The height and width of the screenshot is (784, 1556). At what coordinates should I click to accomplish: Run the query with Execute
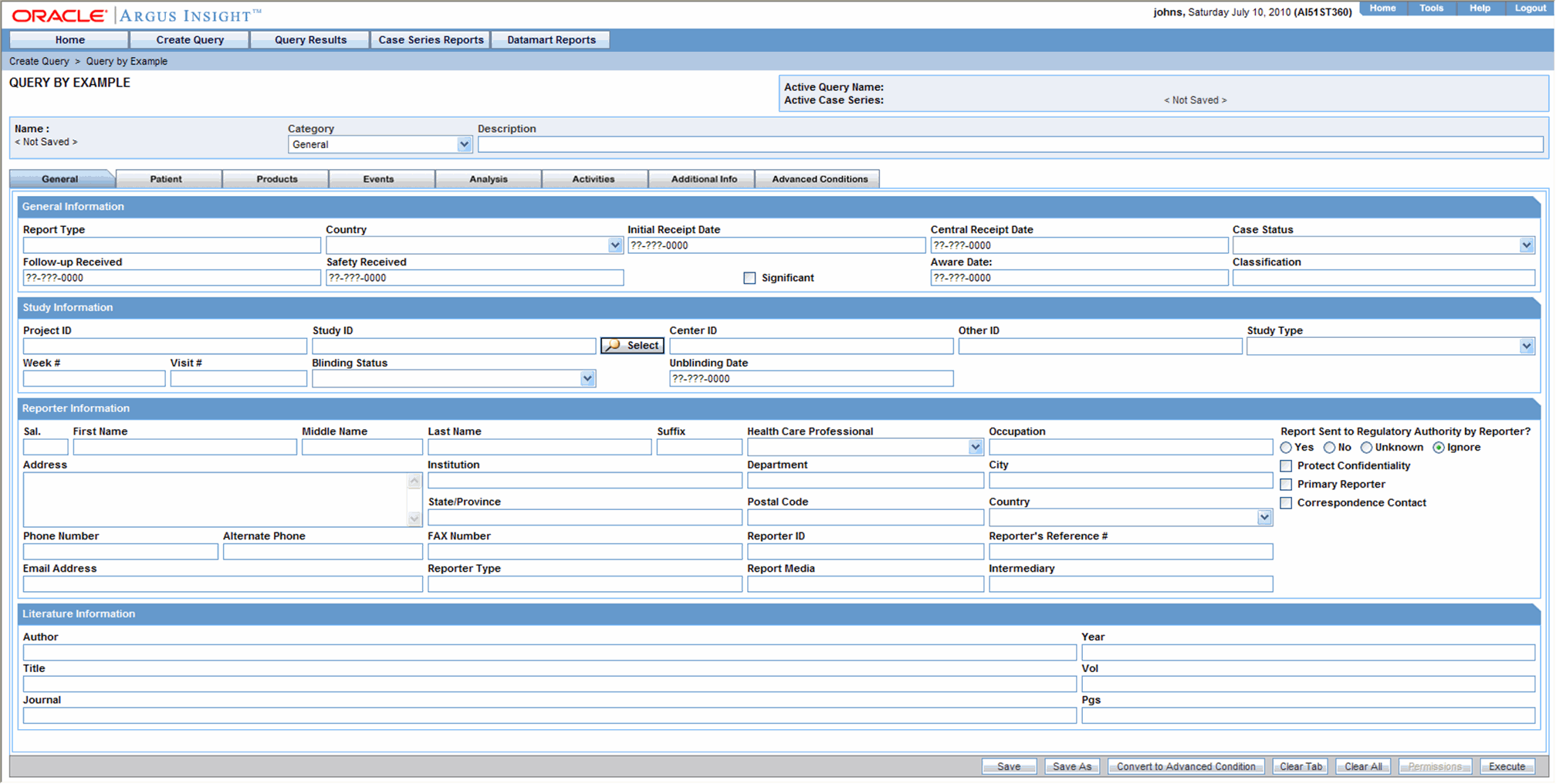point(1507,766)
